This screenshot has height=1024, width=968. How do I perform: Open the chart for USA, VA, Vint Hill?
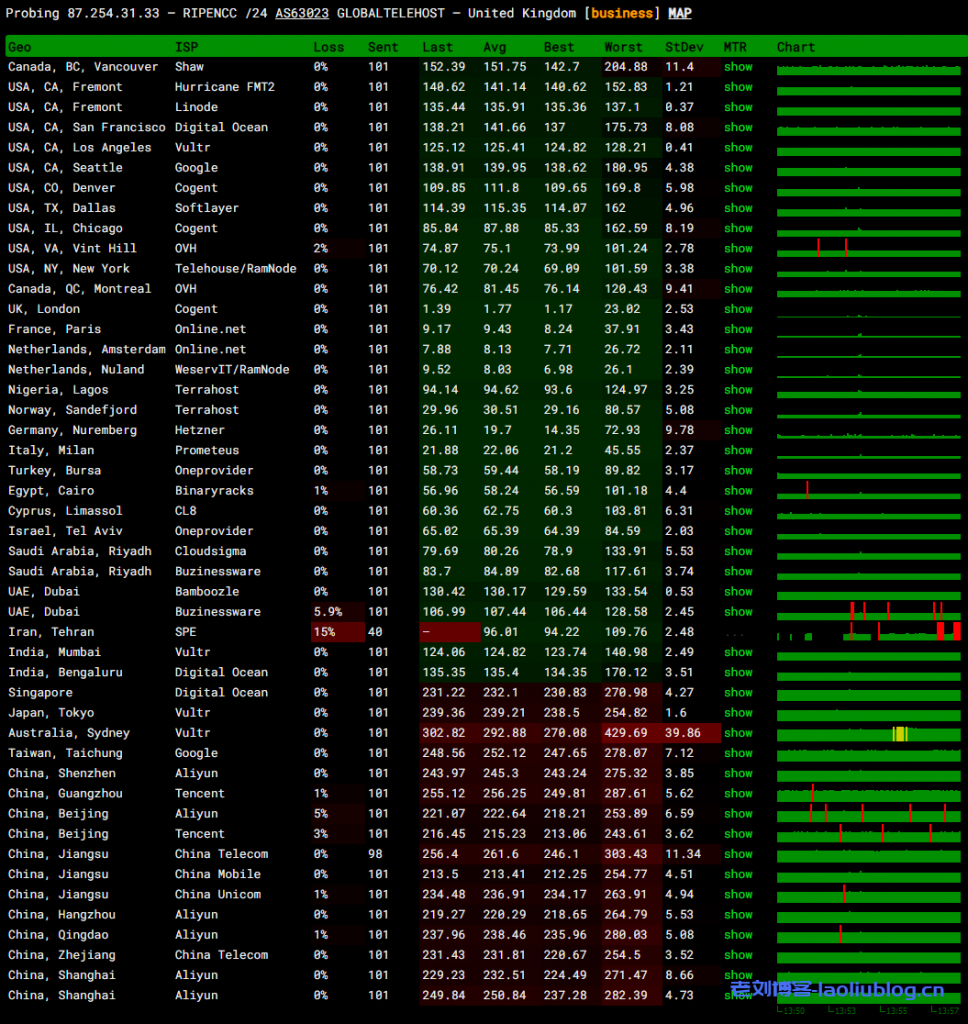pyautogui.click(x=868, y=248)
